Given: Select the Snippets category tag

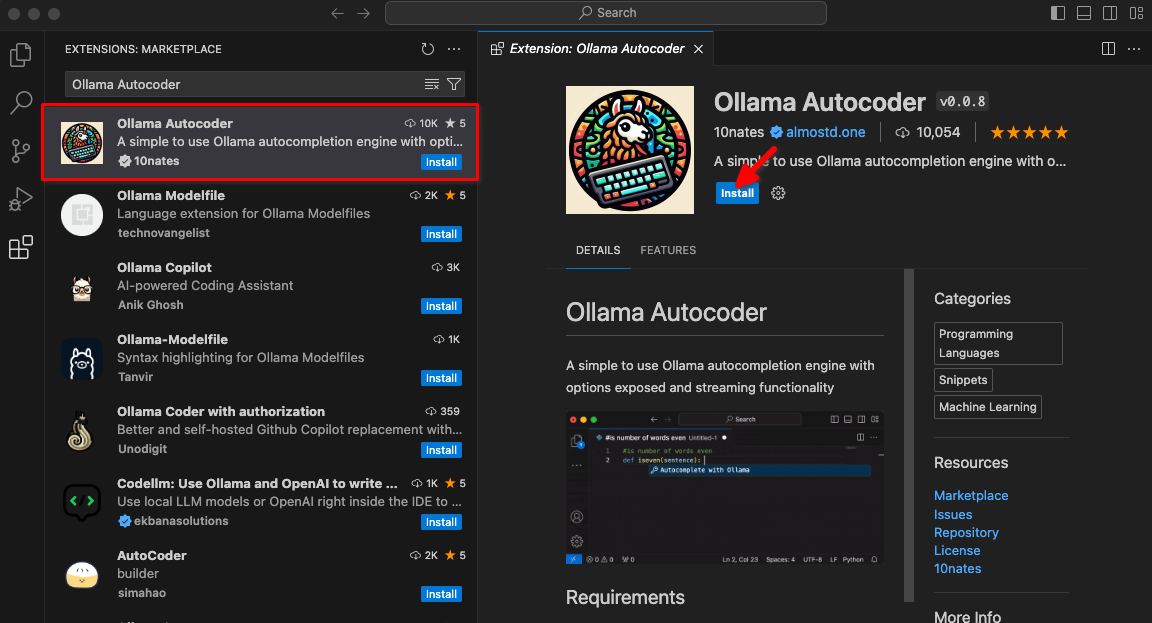Looking at the screenshot, I should [963, 380].
